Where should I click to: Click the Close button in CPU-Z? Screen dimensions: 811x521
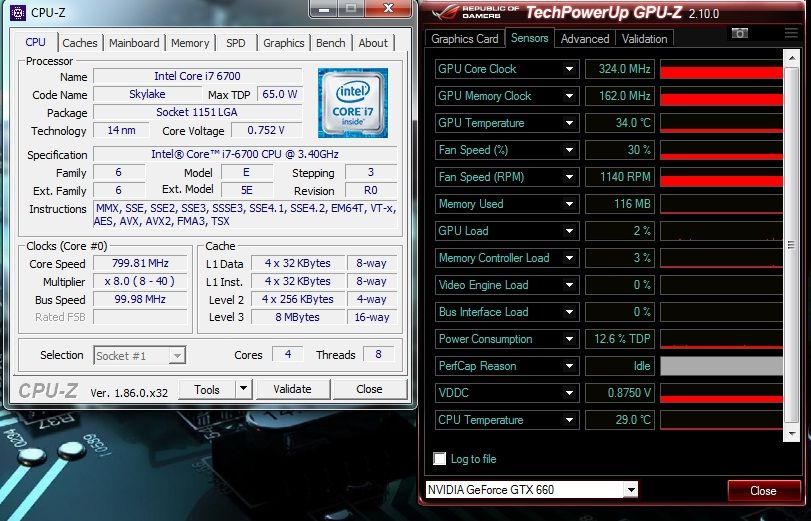(369, 389)
